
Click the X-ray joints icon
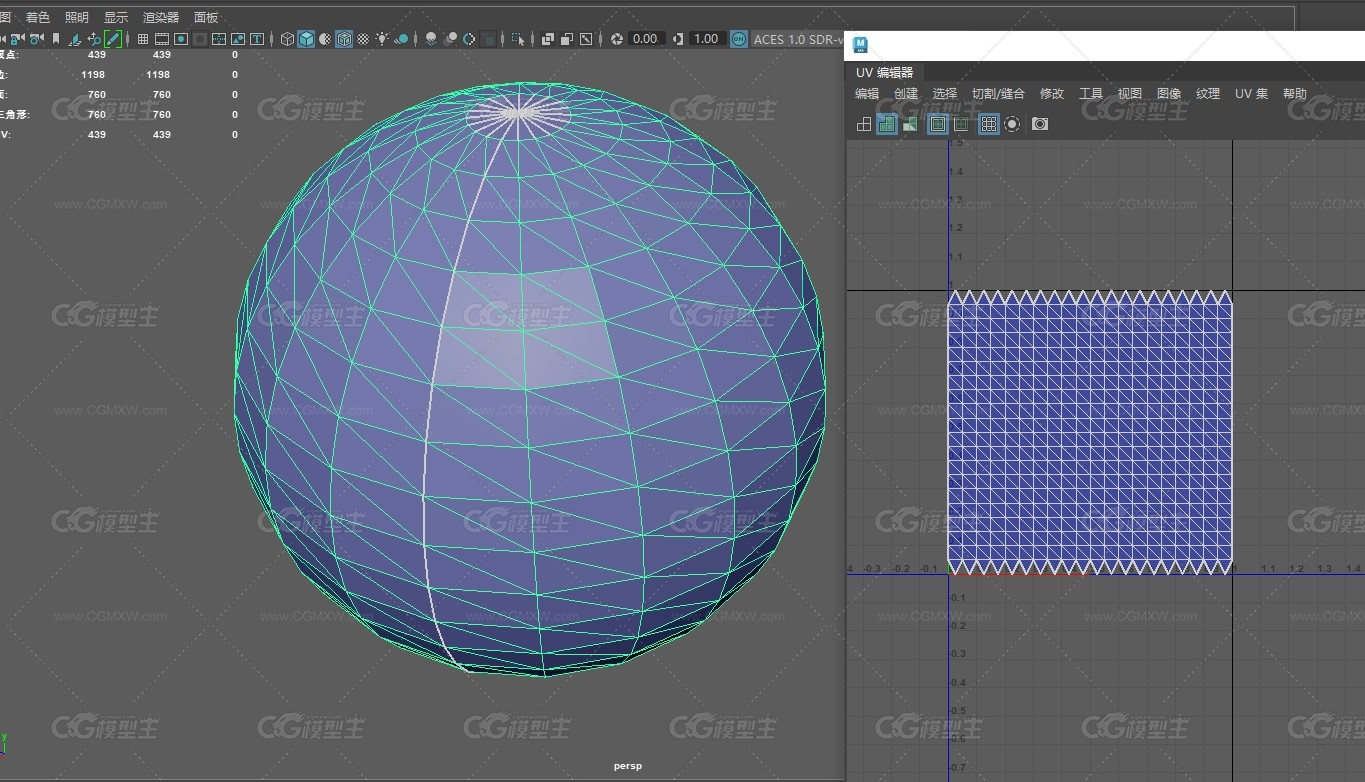tap(585, 39)
